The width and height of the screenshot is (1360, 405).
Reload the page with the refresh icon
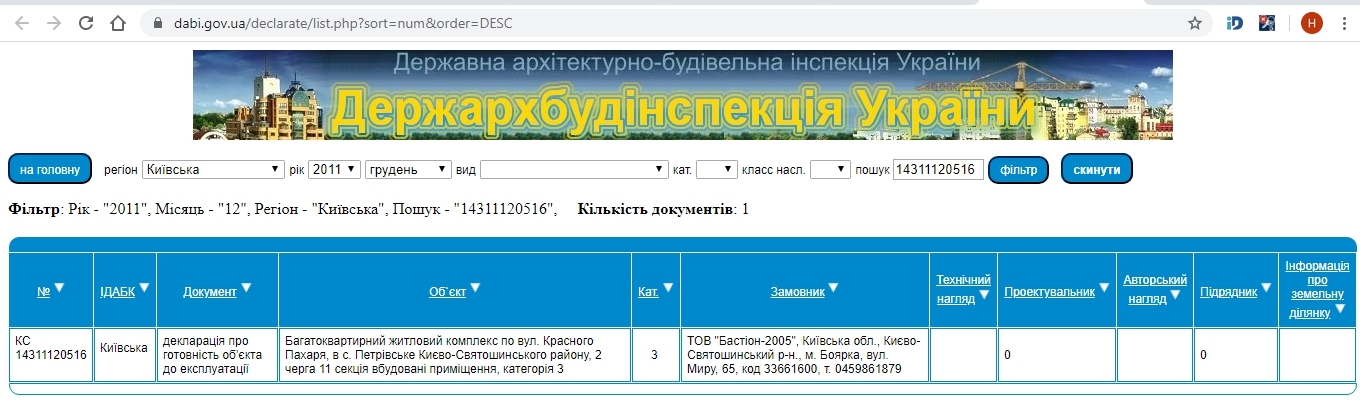tap(86, 22)
